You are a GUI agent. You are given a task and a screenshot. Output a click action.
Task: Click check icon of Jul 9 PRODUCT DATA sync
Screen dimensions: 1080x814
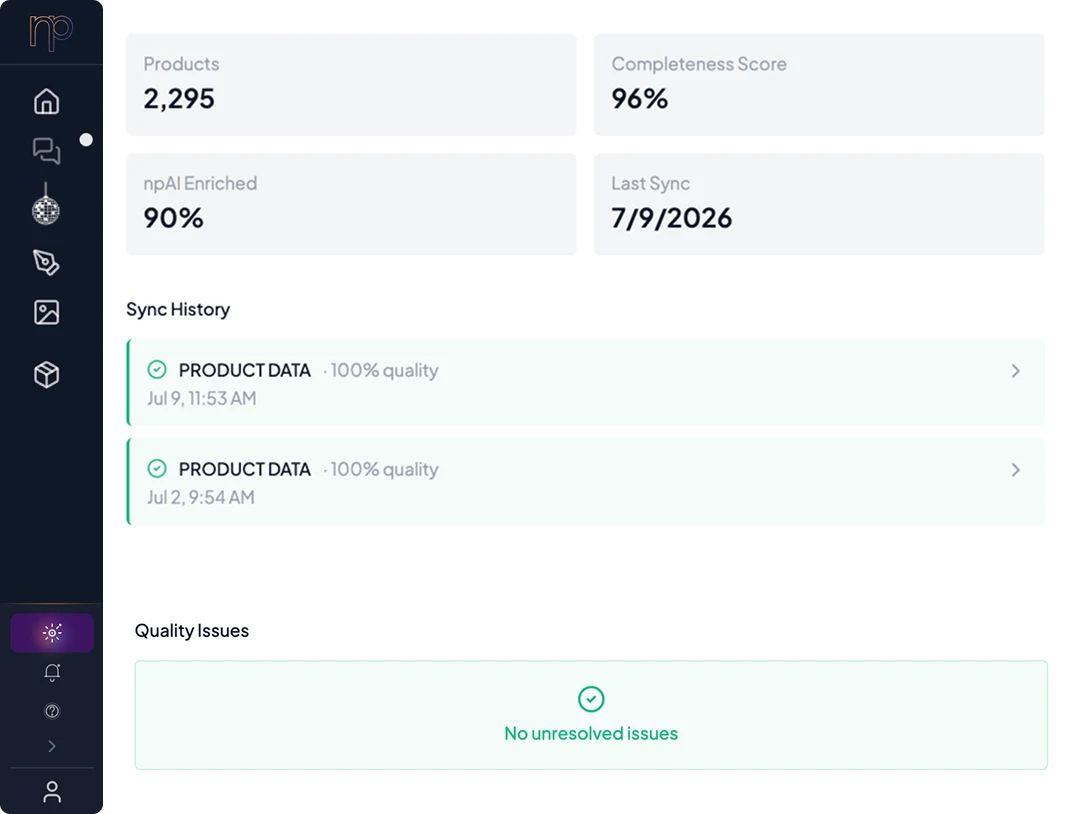[157, 370]
